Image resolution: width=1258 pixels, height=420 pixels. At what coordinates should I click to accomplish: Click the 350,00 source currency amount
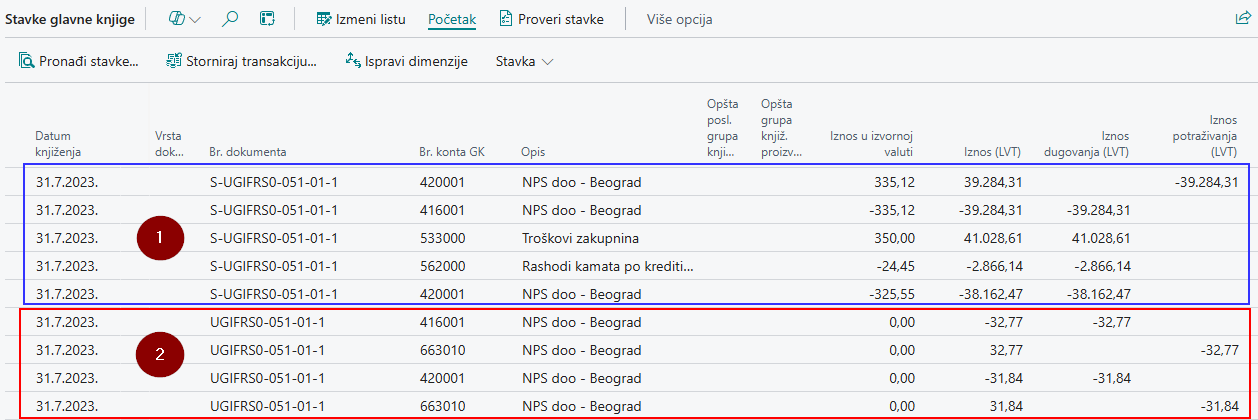tap(893, 238)
